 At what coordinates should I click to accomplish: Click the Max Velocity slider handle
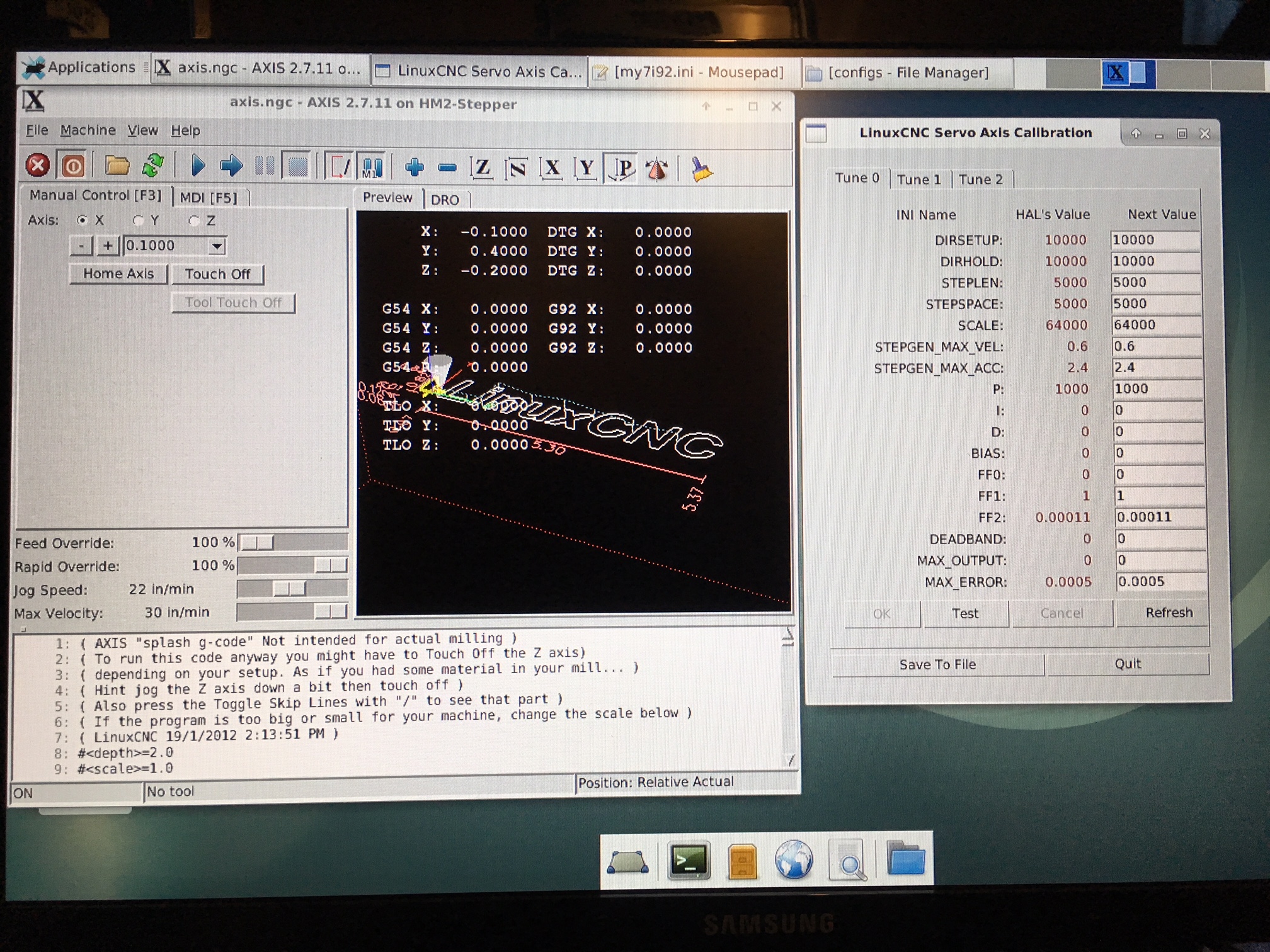tap(331, 611)
